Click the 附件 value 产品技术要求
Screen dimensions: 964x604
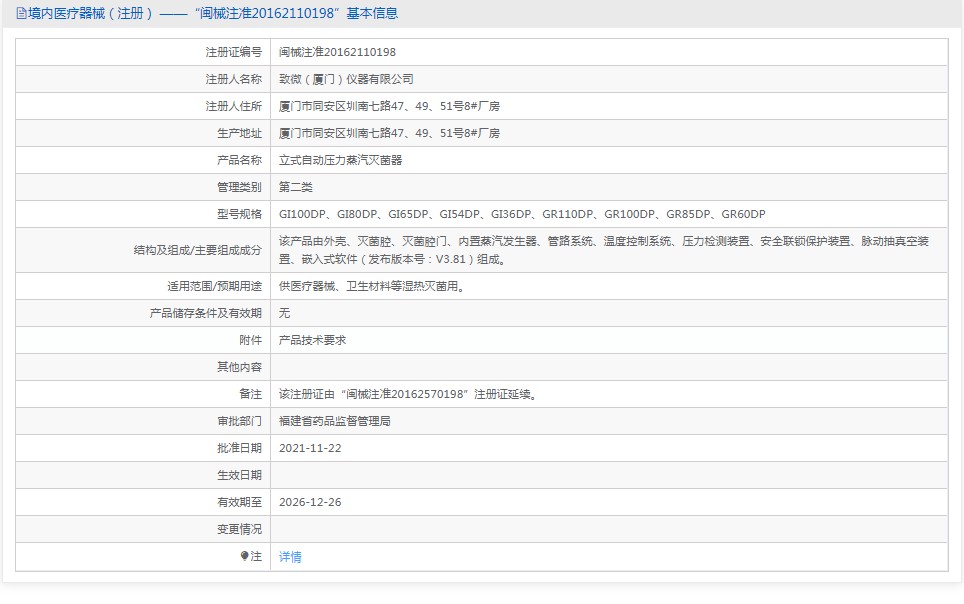[320, 340]
